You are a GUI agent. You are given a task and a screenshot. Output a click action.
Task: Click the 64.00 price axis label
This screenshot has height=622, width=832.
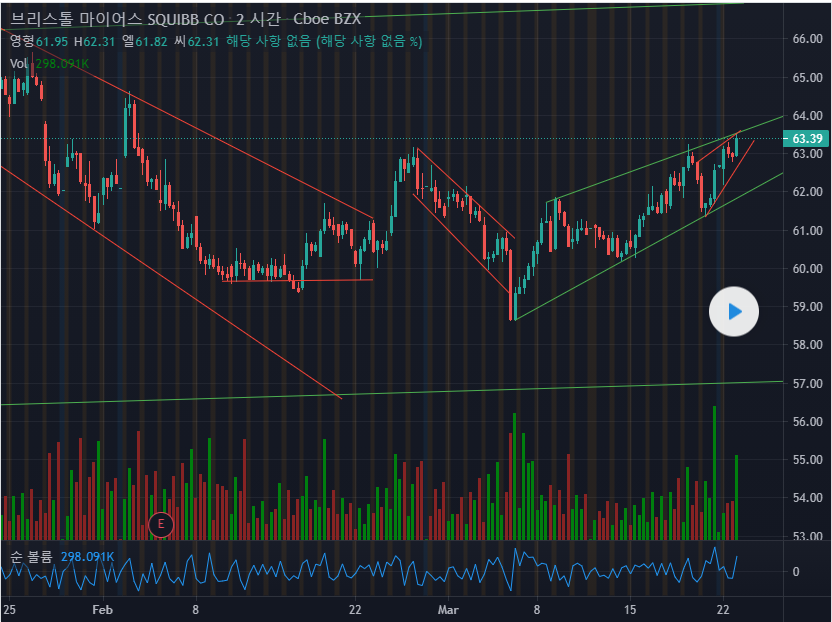807,116
